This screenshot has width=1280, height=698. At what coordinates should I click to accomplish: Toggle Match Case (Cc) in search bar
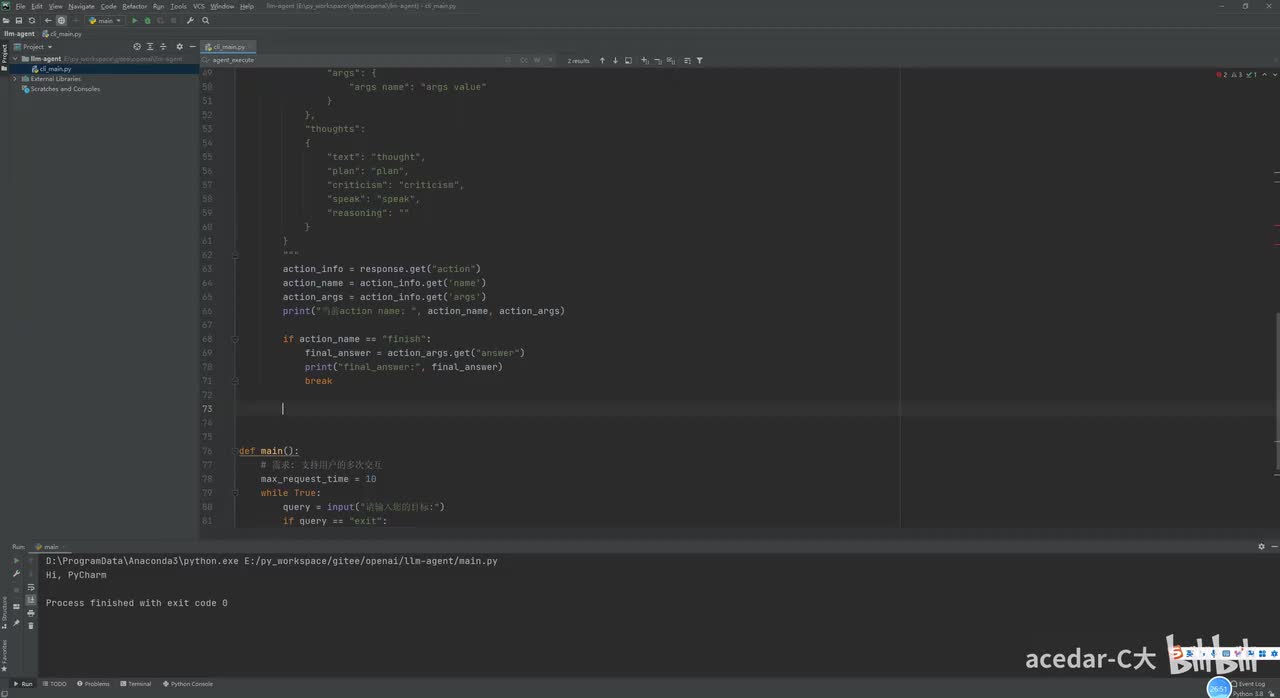click(523, 60)
